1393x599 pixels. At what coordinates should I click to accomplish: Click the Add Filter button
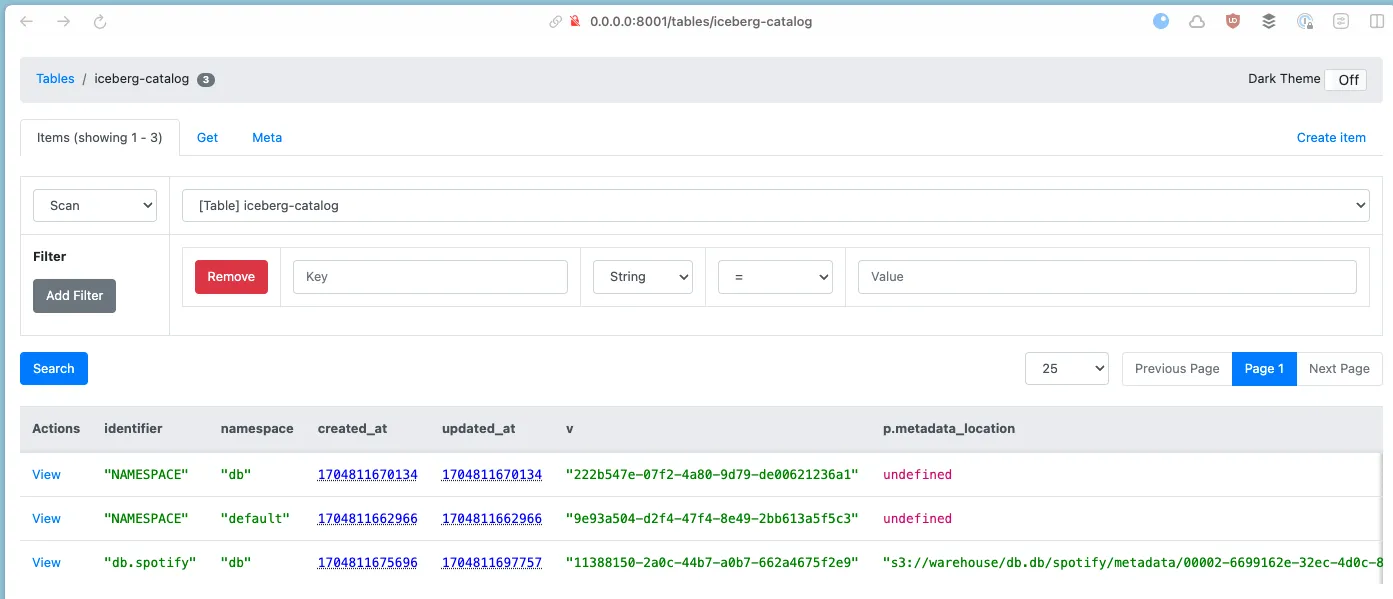74,296
